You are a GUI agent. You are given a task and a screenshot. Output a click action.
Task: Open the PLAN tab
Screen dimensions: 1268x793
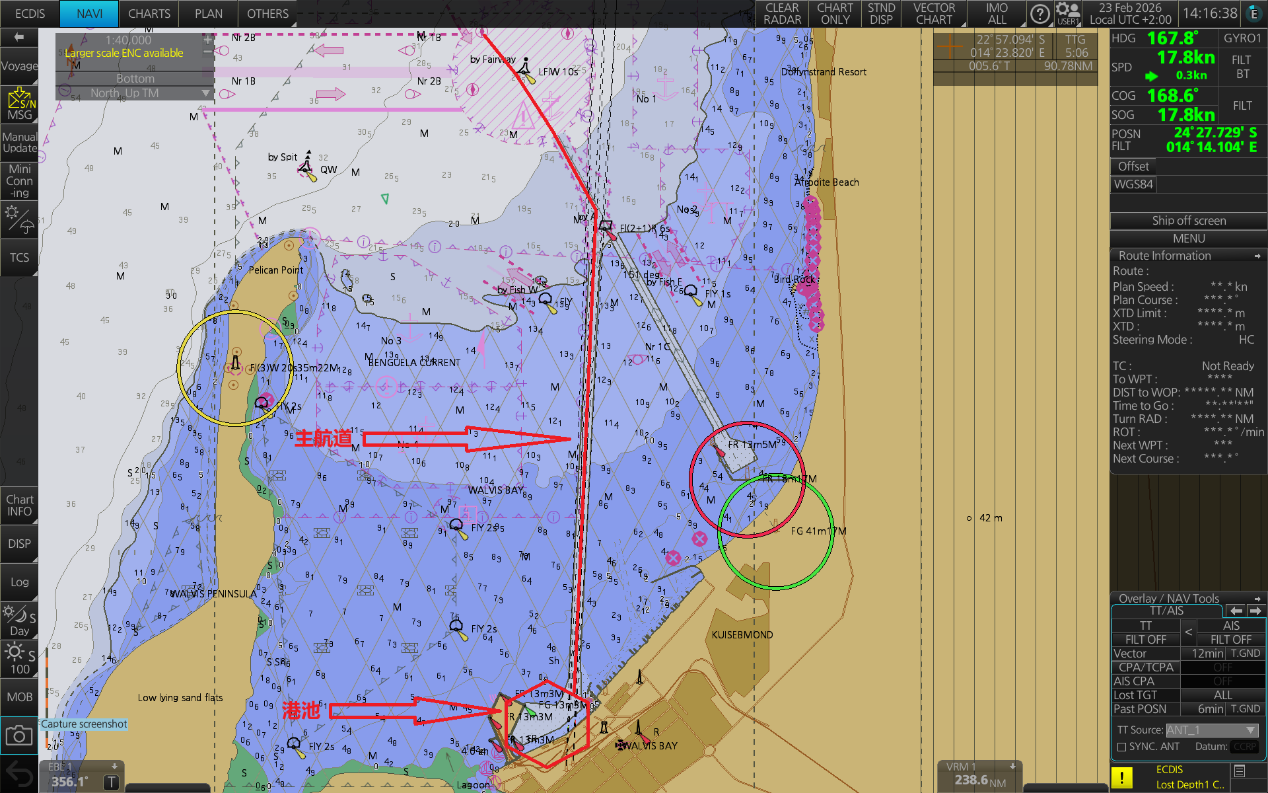pos(208,14)
